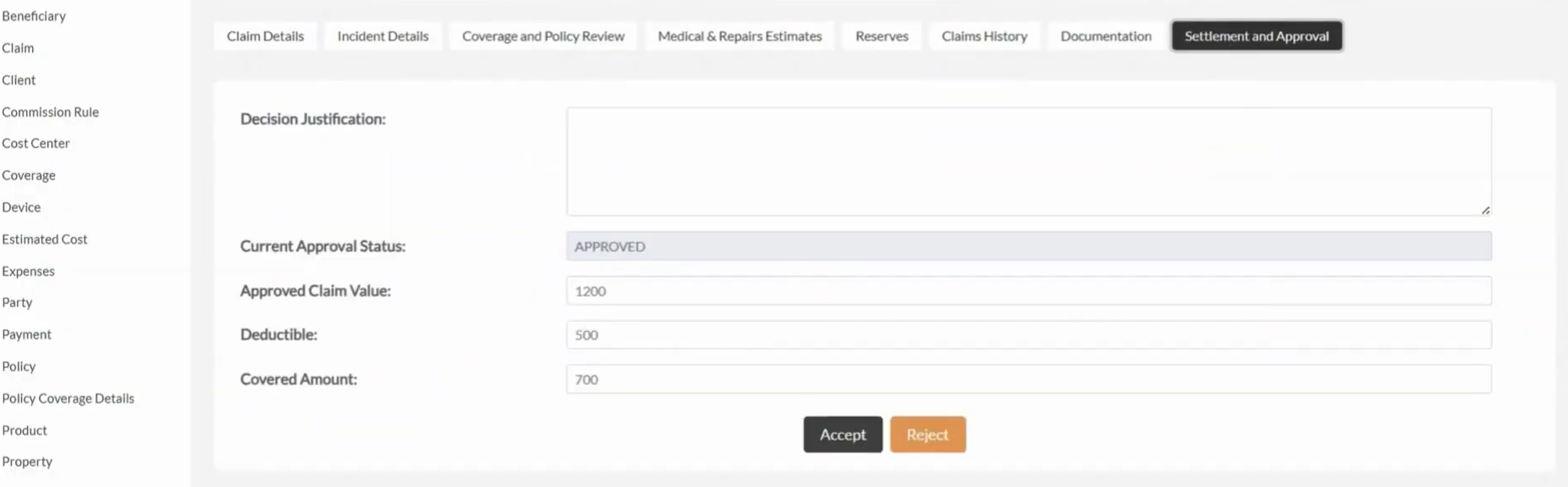Click the Decision Justification label
This screenshot has width=1568, height=487.
coord(313,118)
